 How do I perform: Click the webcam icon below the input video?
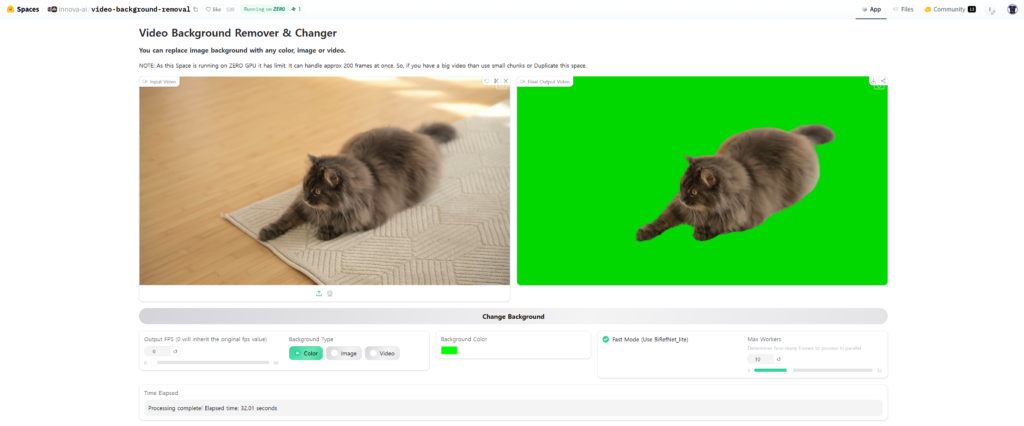click(330, 293)
